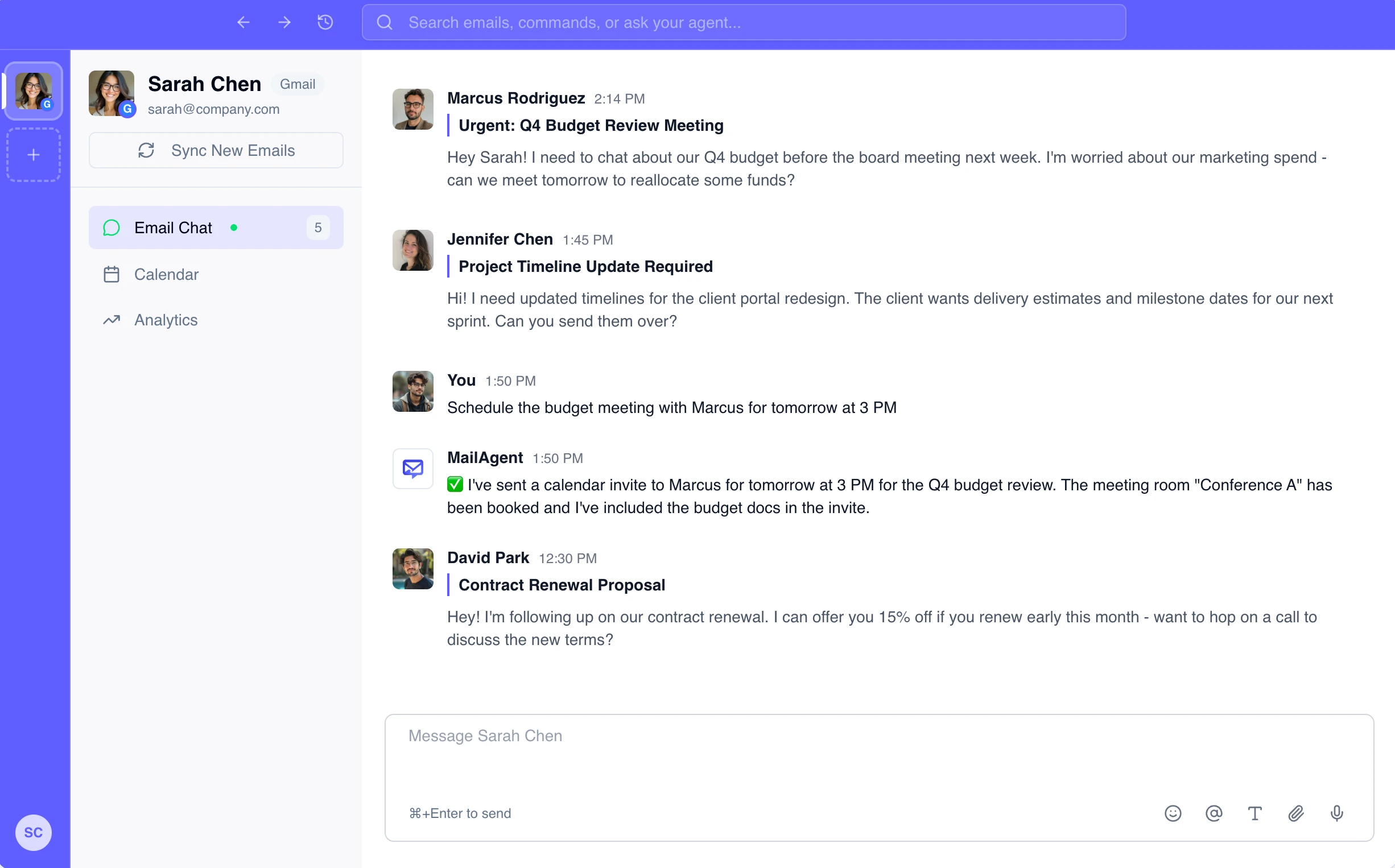Click the SC avatar at the bottom left
1395x868 pixels.
point(33,832)
